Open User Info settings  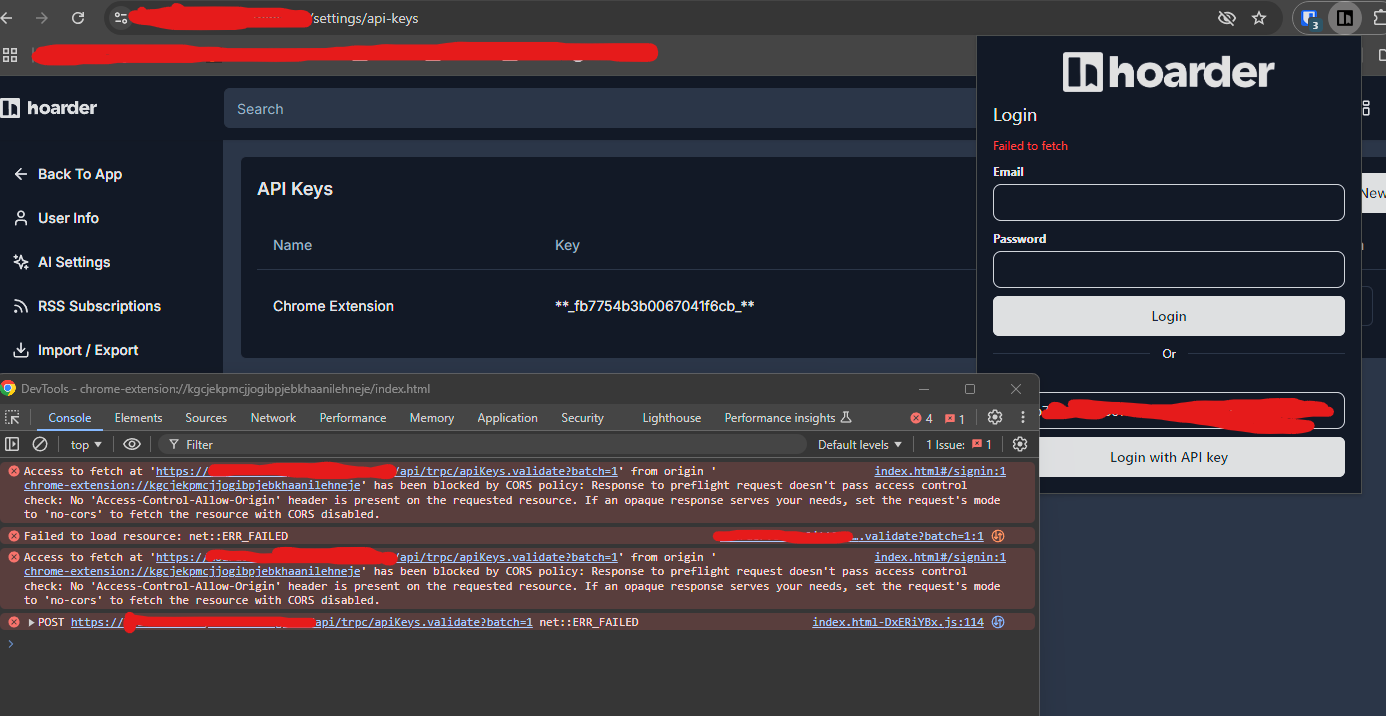point(56,218)
